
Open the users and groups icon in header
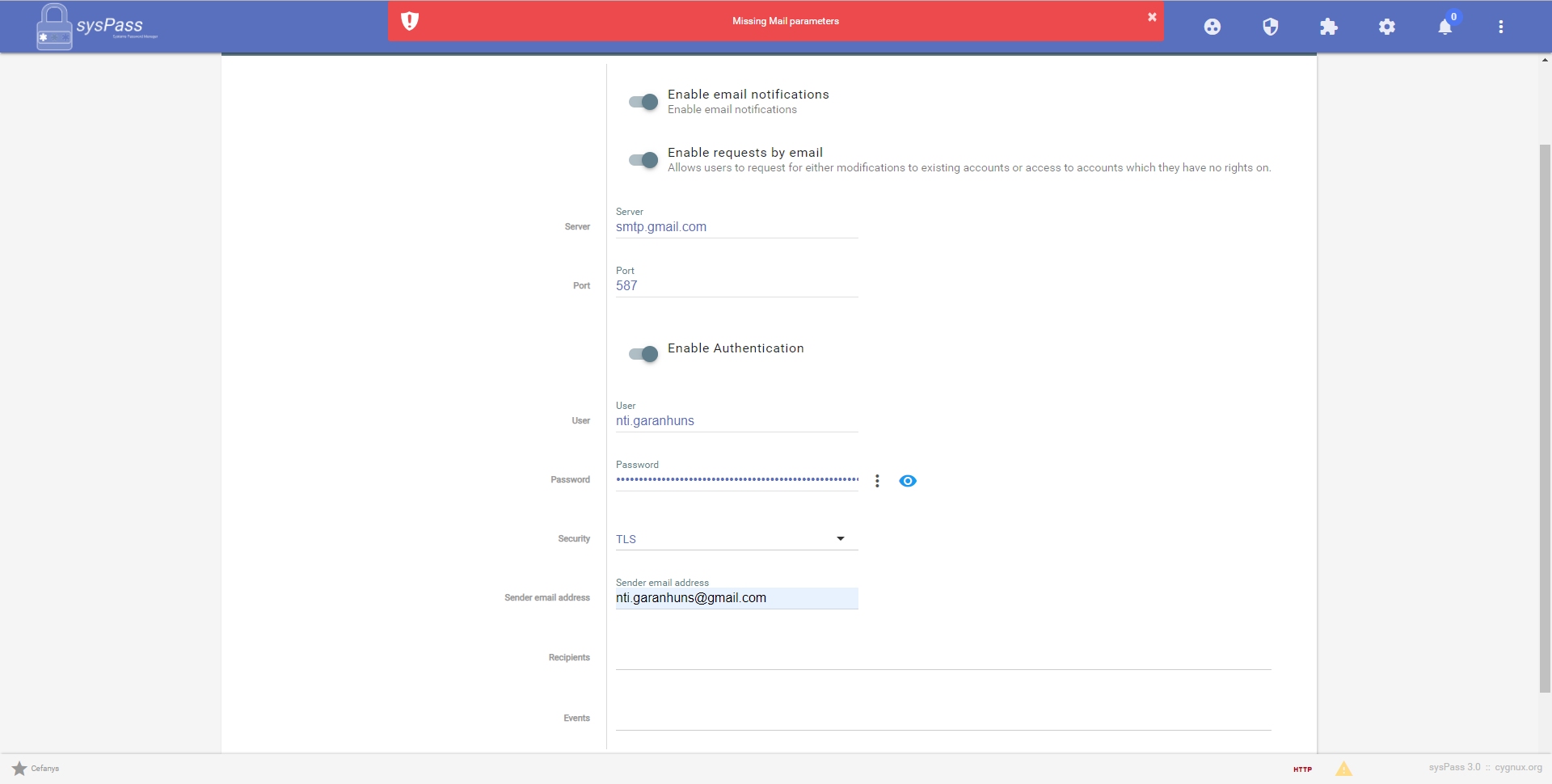pyautogui.click(x=1212, y=27)
